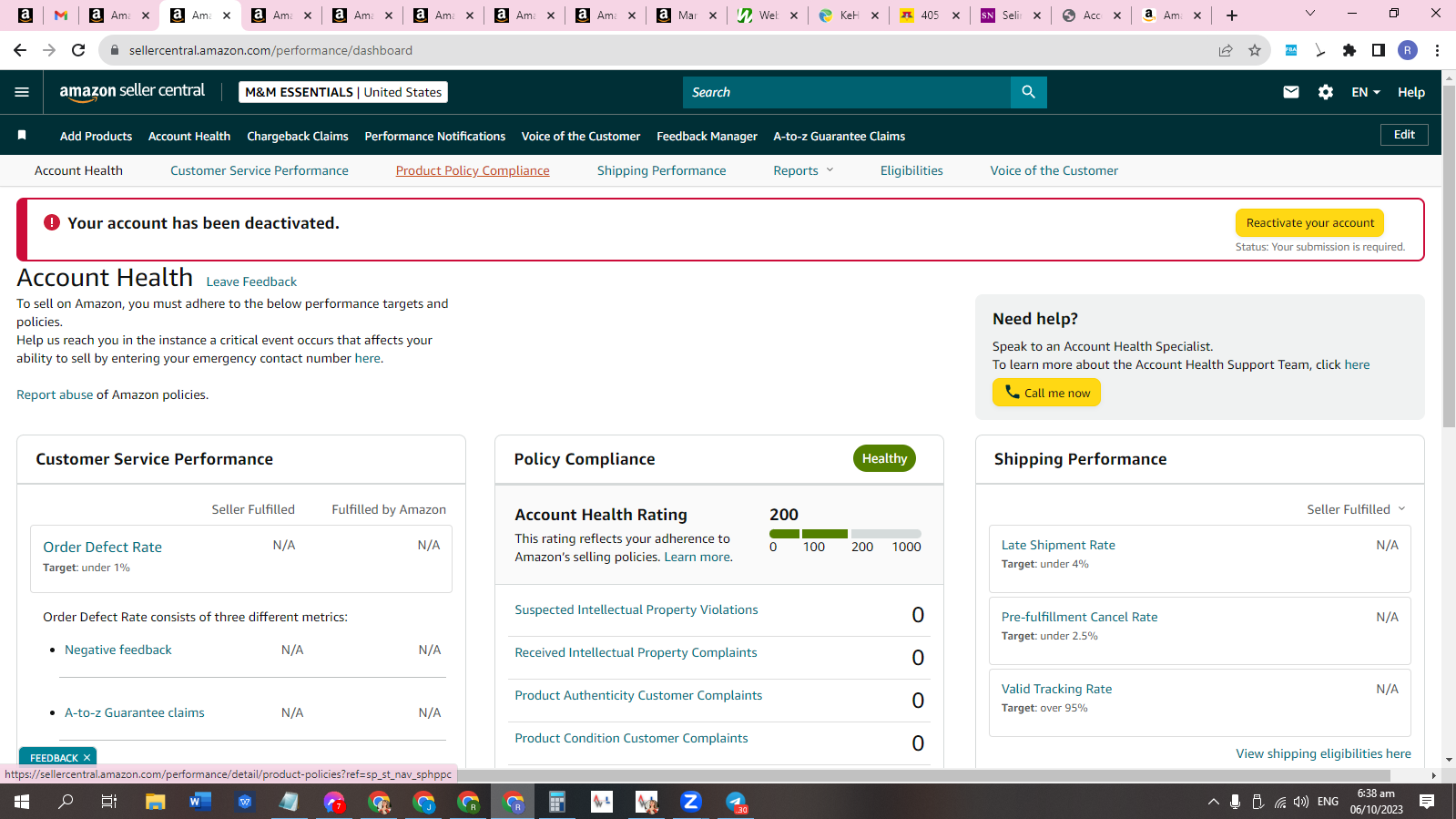Screen dimensions: 1456x819
Task: Click the Account Health Rating progress bar
Action: (x=845, y=534)
